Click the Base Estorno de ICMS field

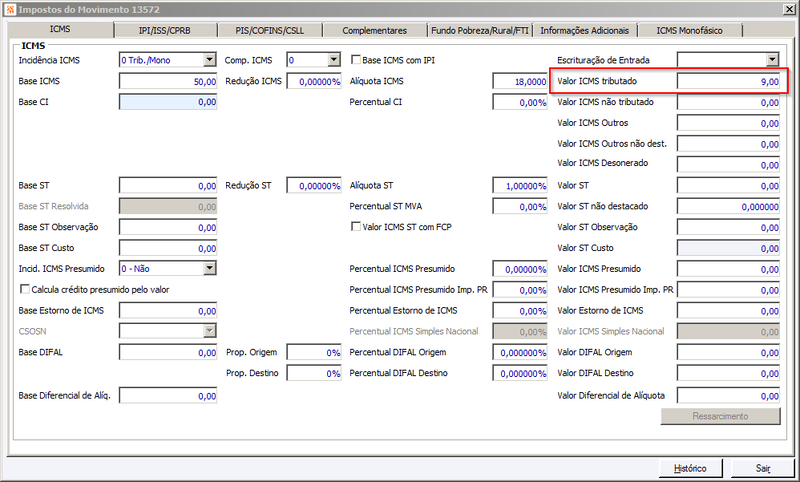tap(168, 311)
